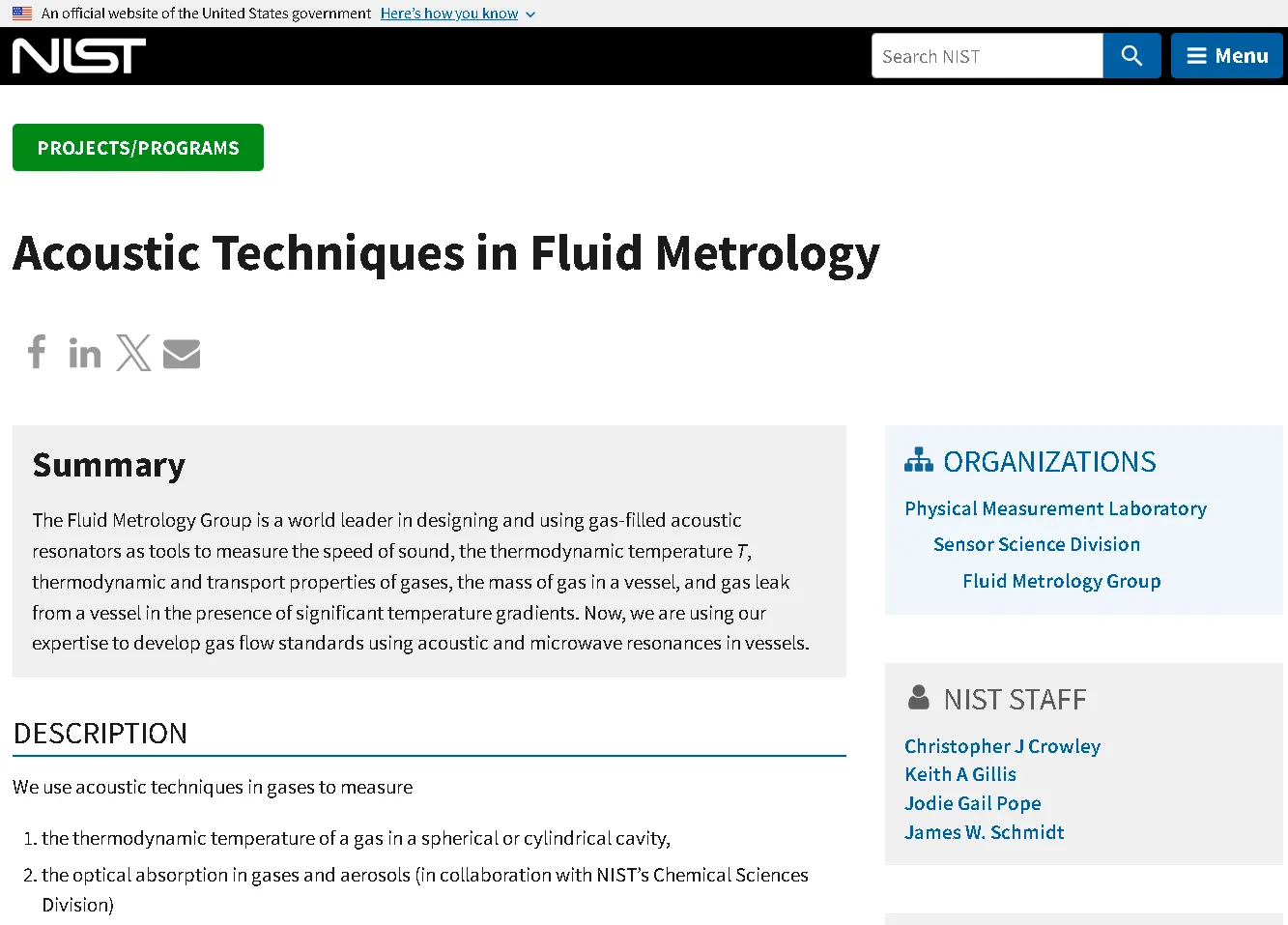View Keith A Gillis's profile

[x=959, y=774]
